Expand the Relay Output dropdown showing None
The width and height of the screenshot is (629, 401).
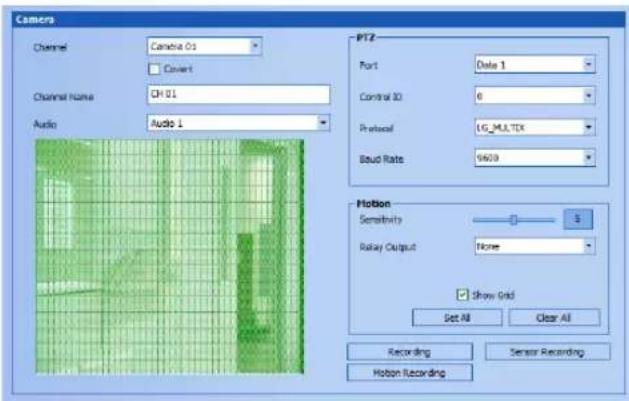point(535,246)
